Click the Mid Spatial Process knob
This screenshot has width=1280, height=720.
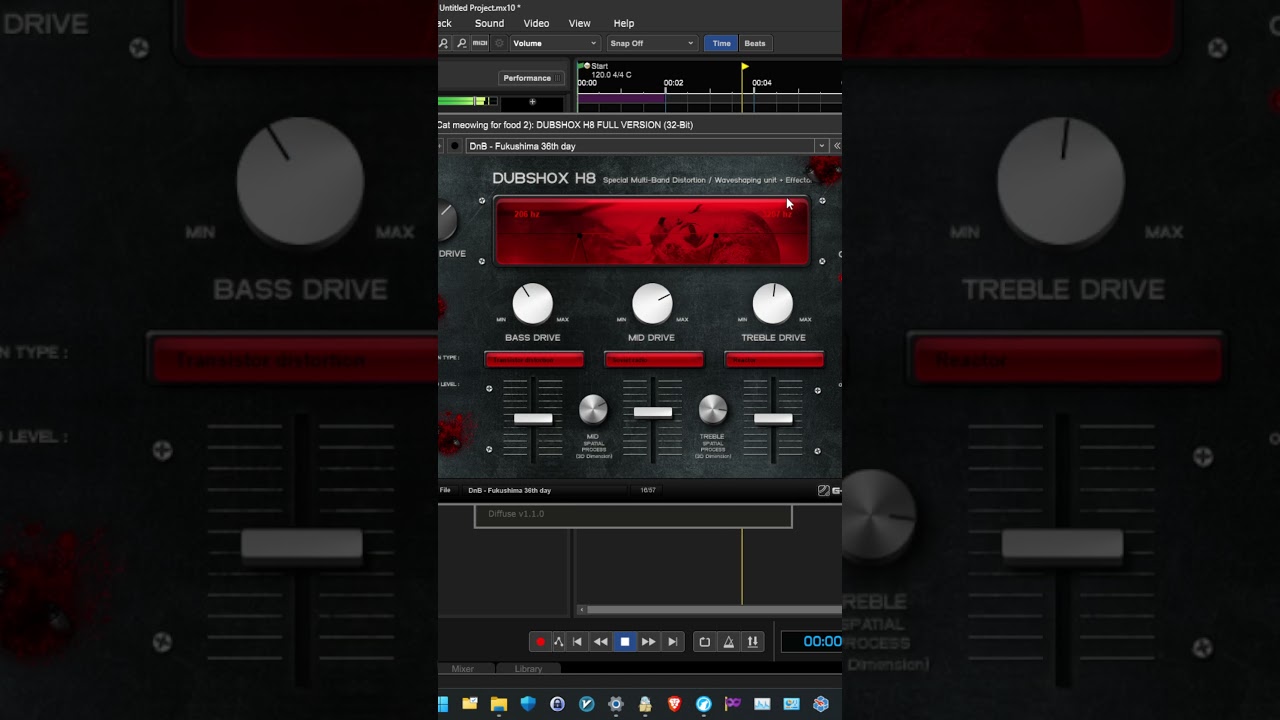pyautogui.click(x=593, y=409)
